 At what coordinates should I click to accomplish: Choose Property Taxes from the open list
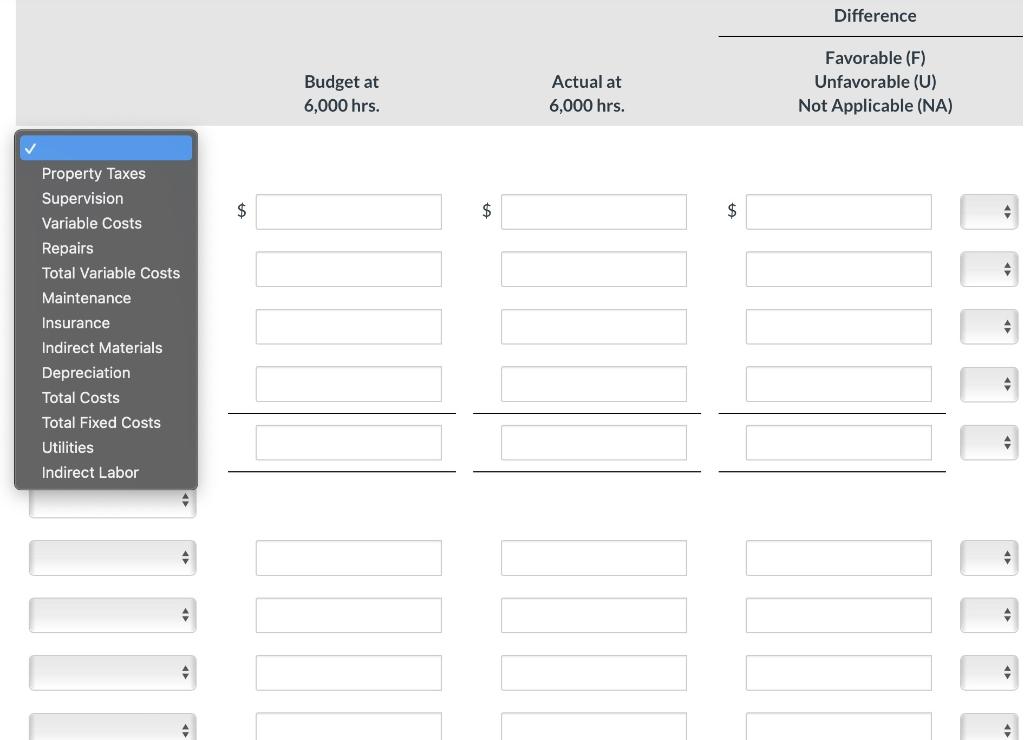(106, 174)
